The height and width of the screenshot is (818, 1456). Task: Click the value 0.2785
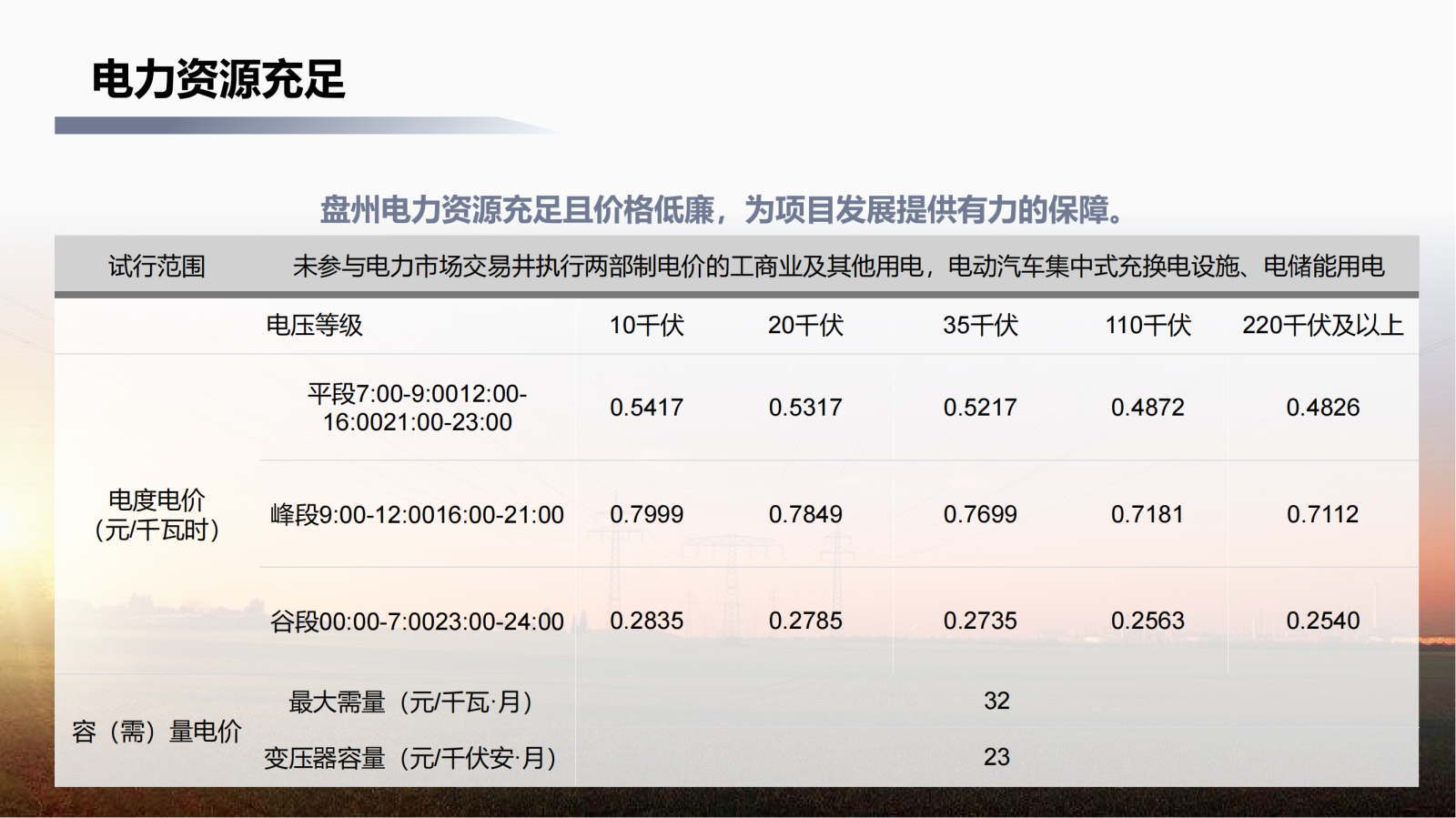[x=805, y=621]
